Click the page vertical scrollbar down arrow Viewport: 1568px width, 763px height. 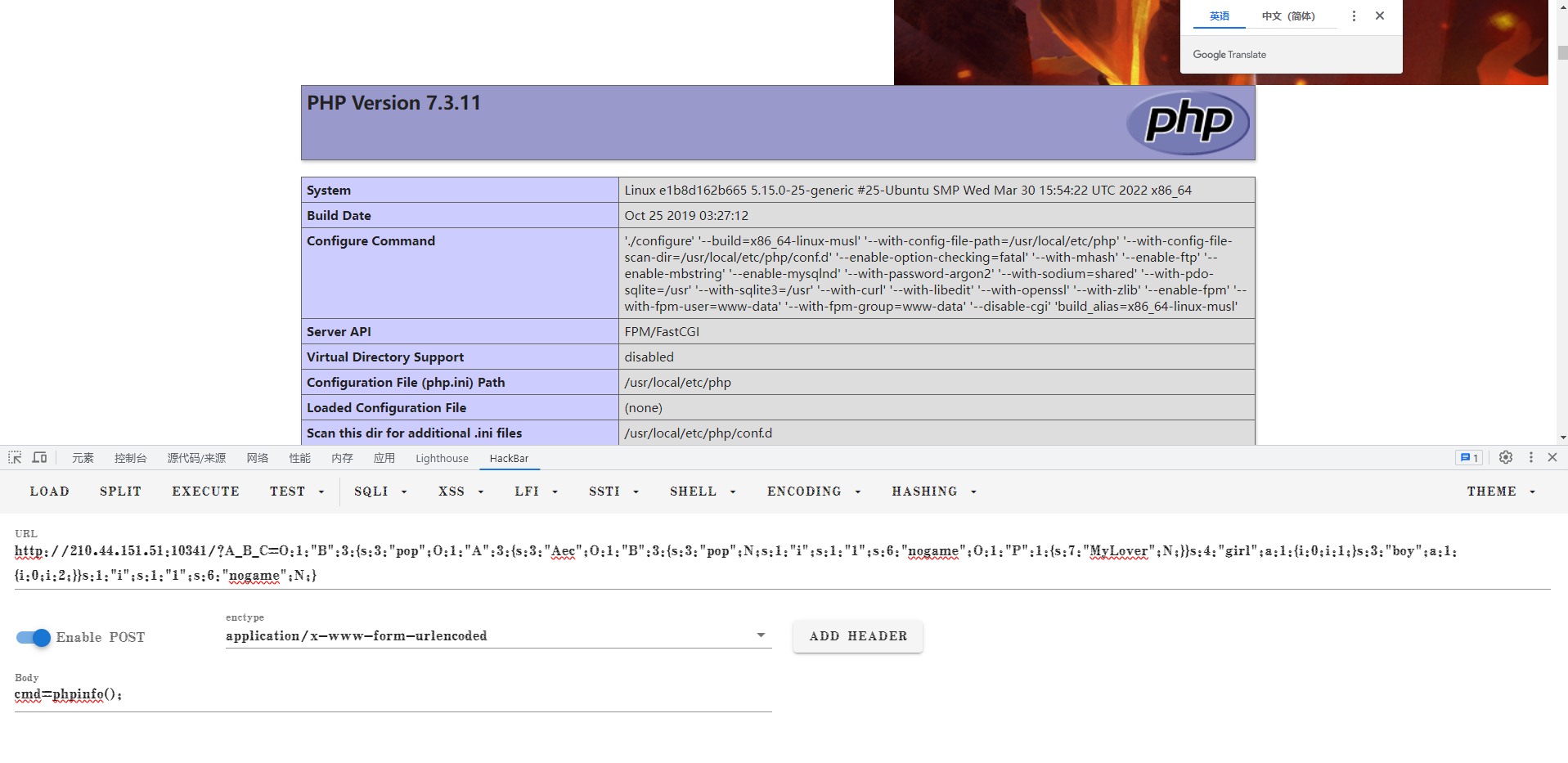coord(1562,438)
